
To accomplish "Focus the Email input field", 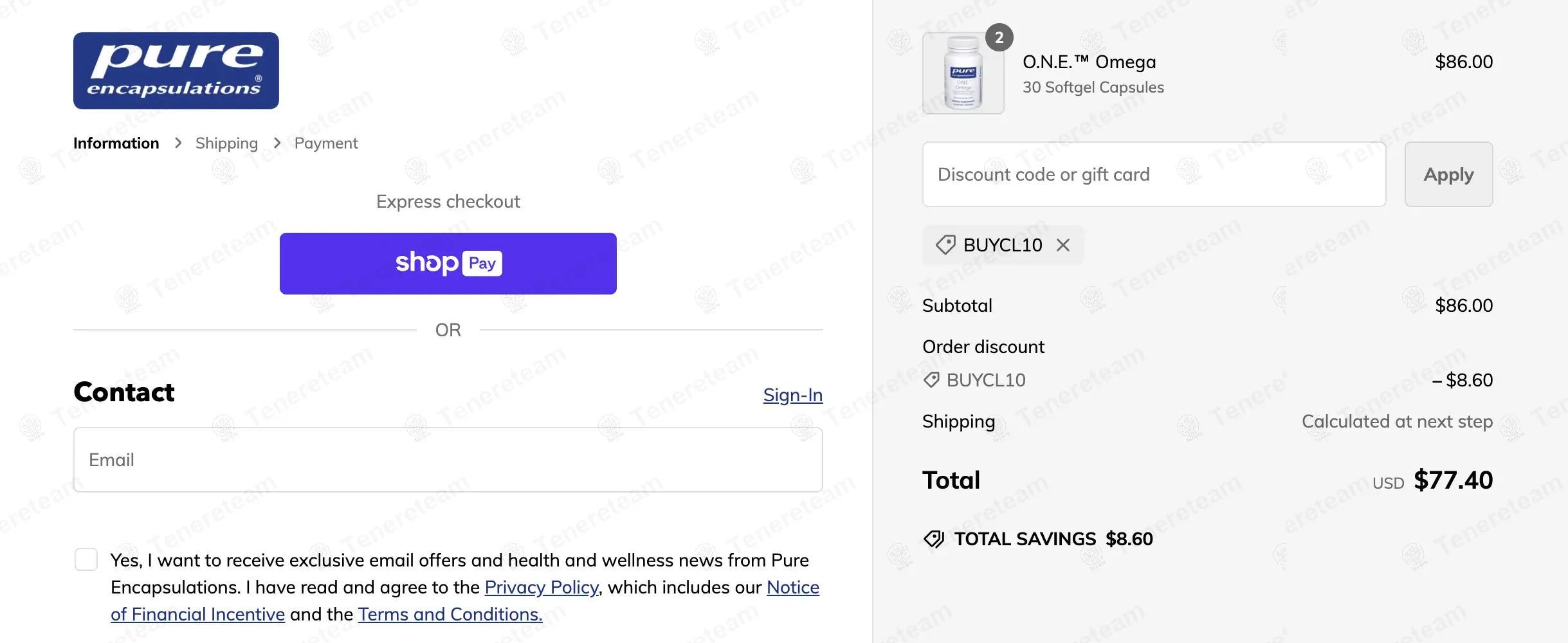I will pos(448,460).
